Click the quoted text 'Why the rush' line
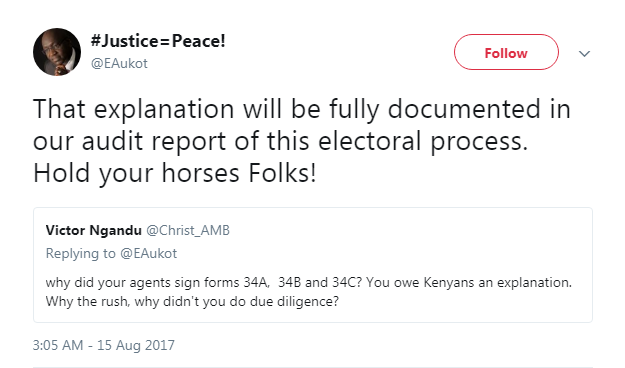625x368 pixels. (192, 301)
